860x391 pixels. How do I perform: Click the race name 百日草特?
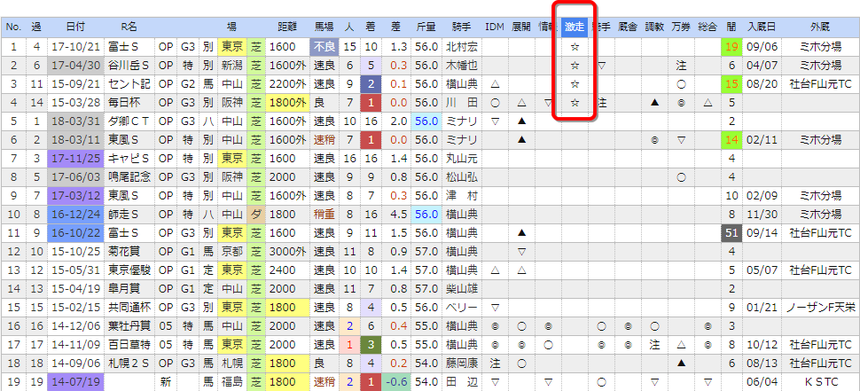pos(129,344)
